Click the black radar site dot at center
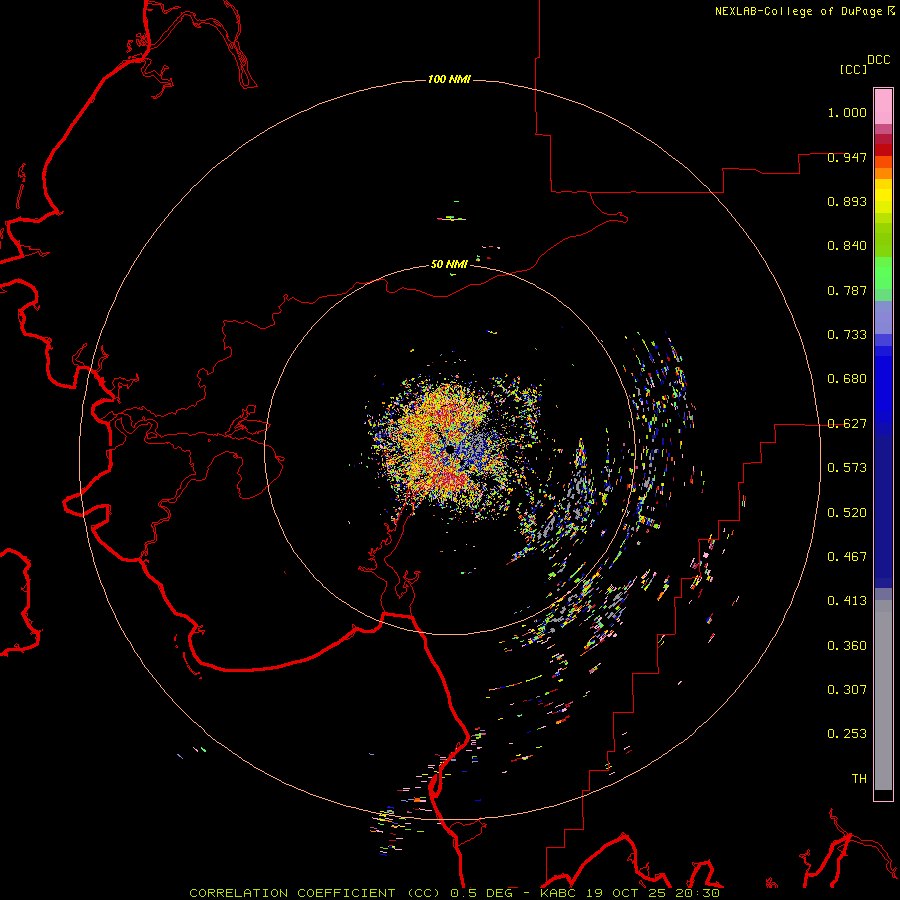Viewport: 900px width, 900px height. click(449, 449)
